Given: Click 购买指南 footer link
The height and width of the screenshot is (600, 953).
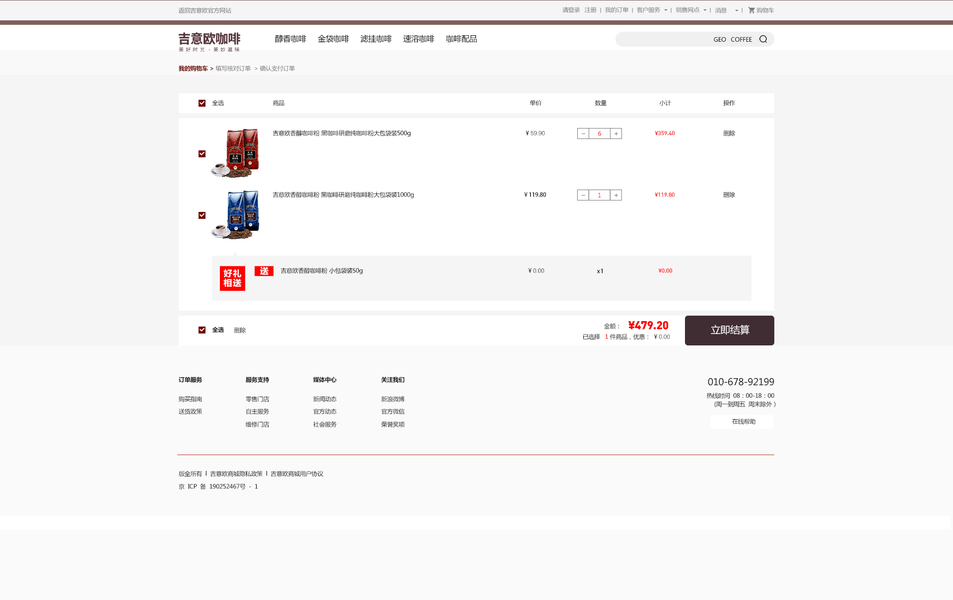Looking at the screenshot, I should point(190,399).
